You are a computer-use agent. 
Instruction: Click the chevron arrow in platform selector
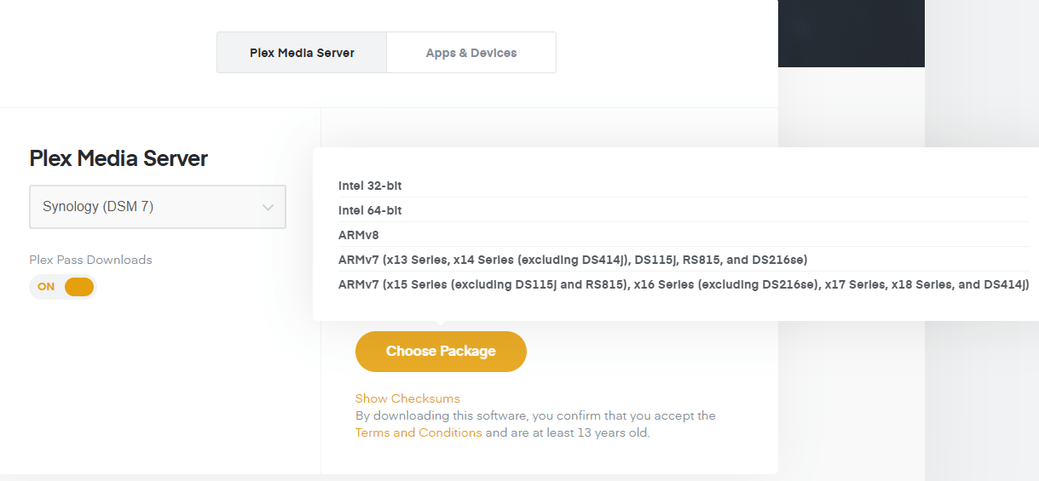(x=268, y=208)
